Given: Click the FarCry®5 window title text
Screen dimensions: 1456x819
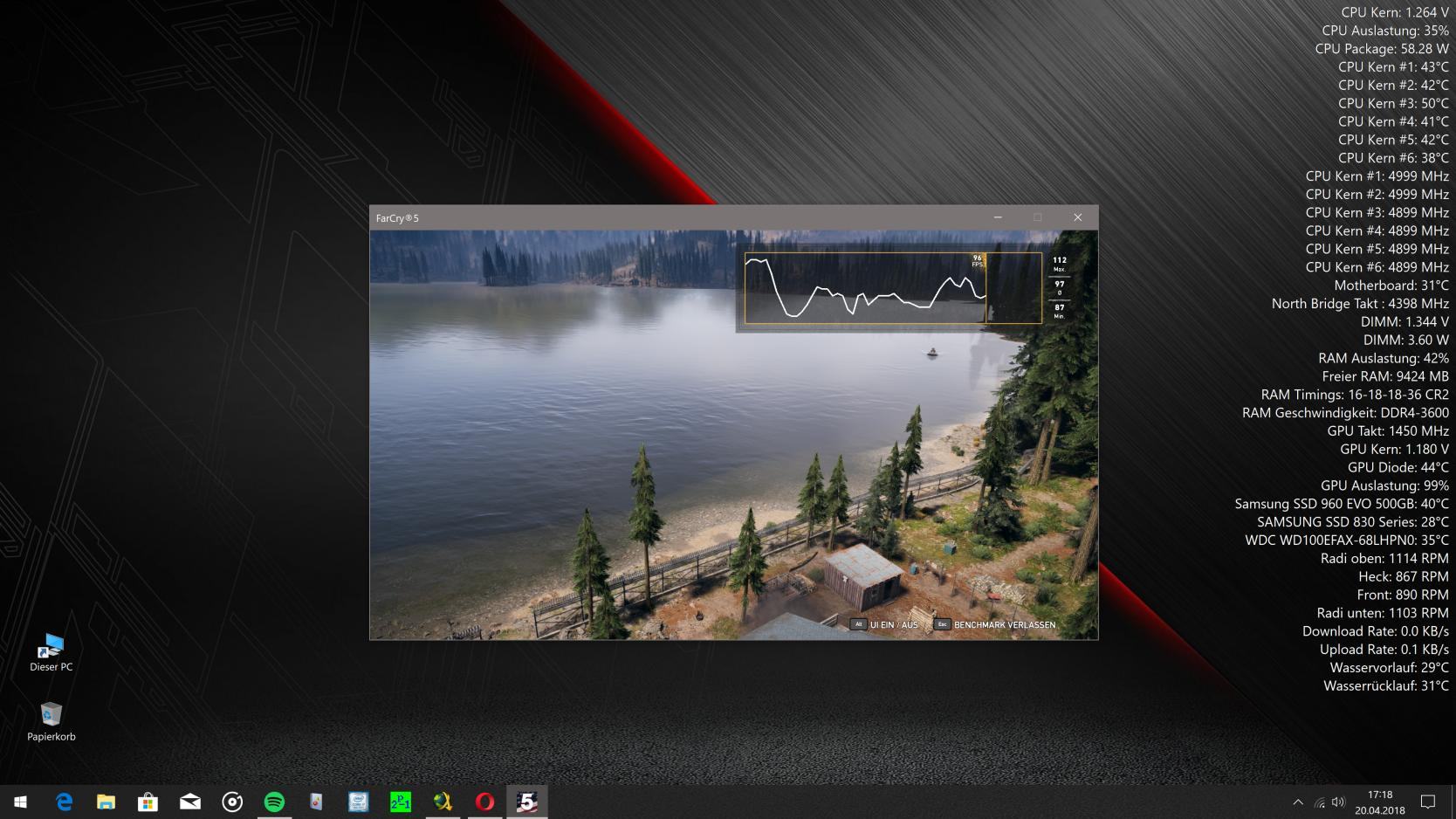Looking at the screenshot, I should 397,218.
